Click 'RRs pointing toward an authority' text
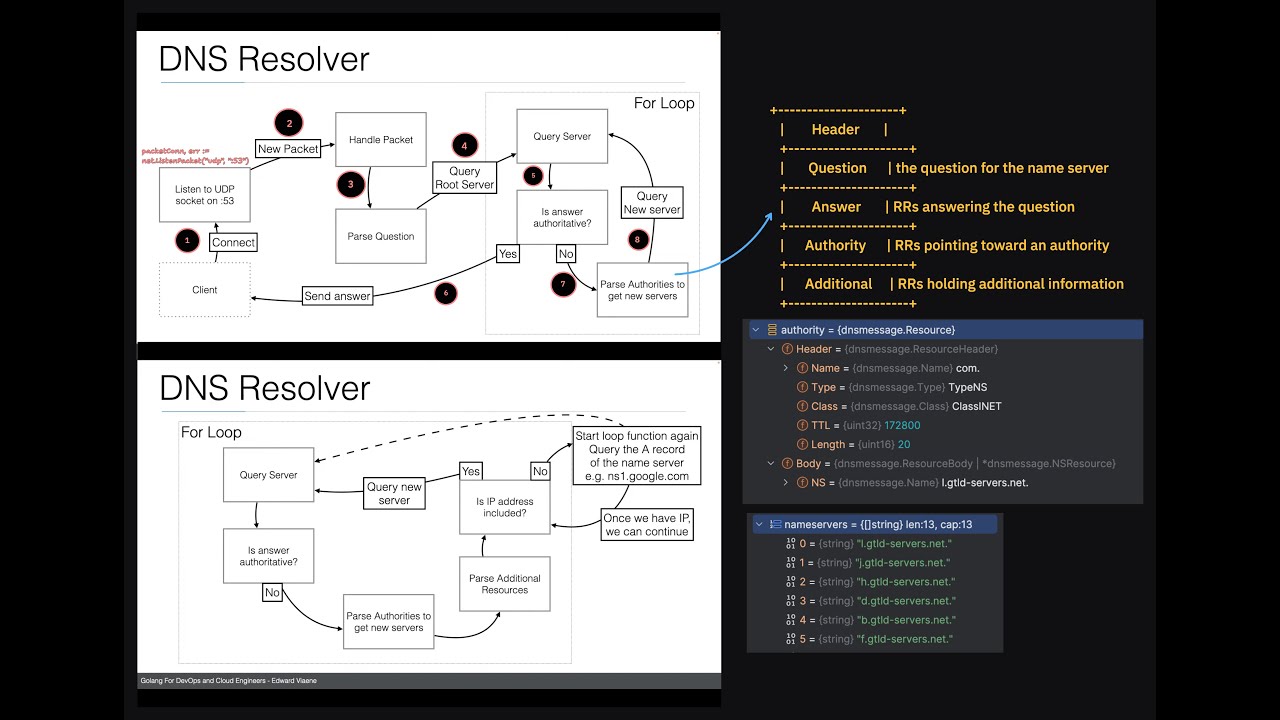The image size is (1280, 720). (x=1002, y=245)
